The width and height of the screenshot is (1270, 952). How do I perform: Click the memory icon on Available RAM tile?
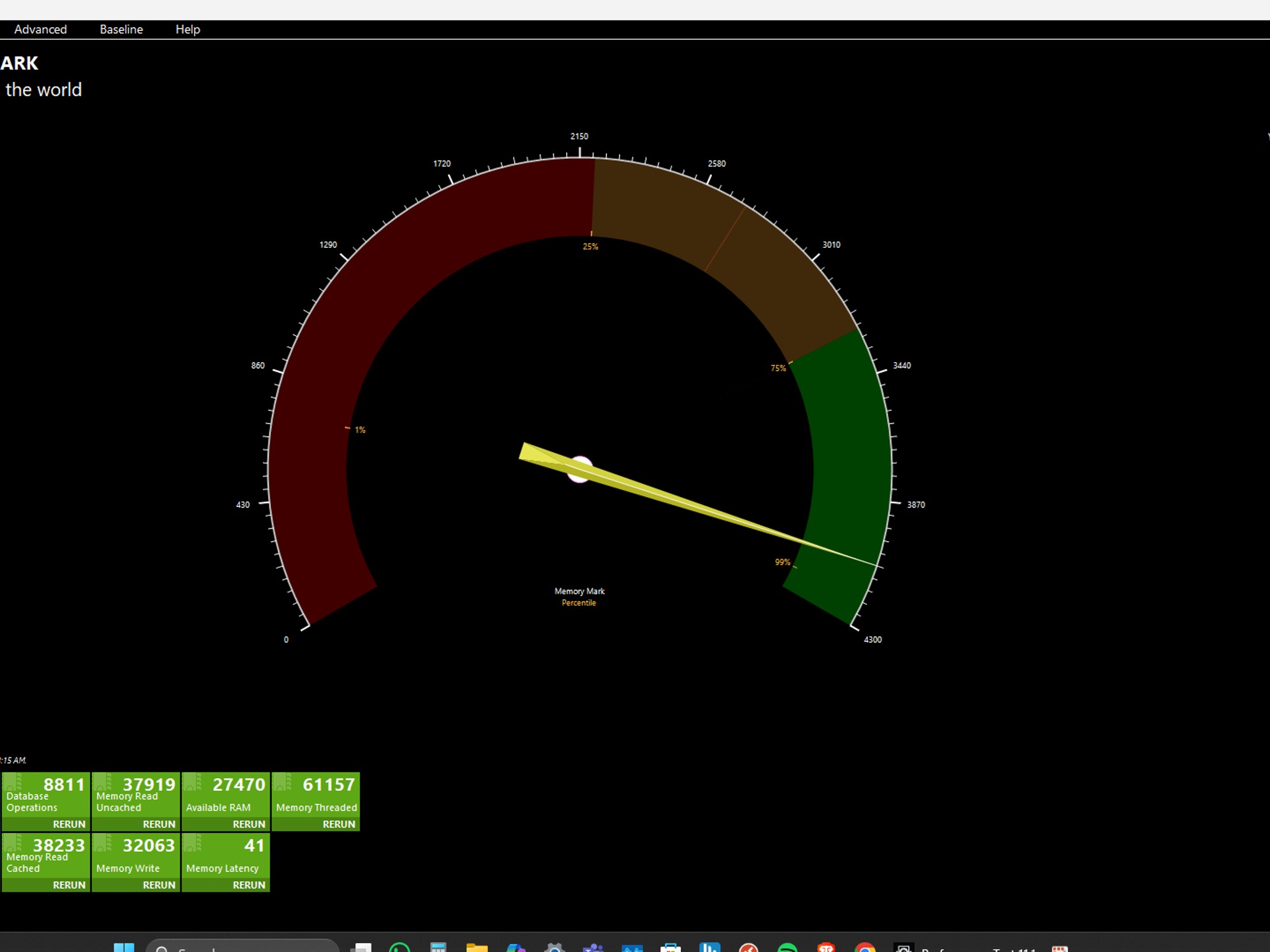coord(194,782)
